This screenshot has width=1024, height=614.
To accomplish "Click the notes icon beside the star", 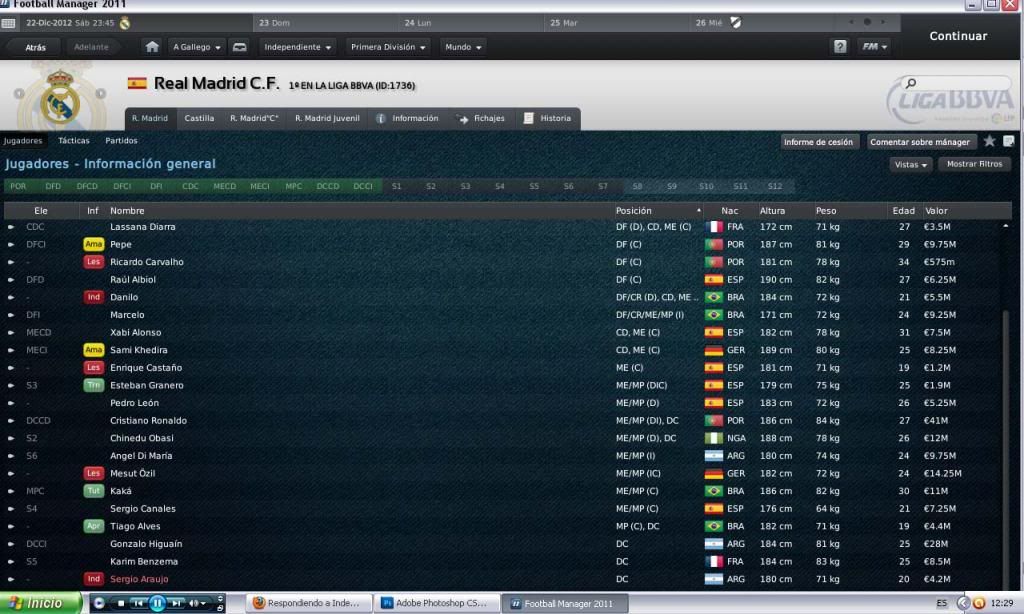I will tap(1008, 140).
